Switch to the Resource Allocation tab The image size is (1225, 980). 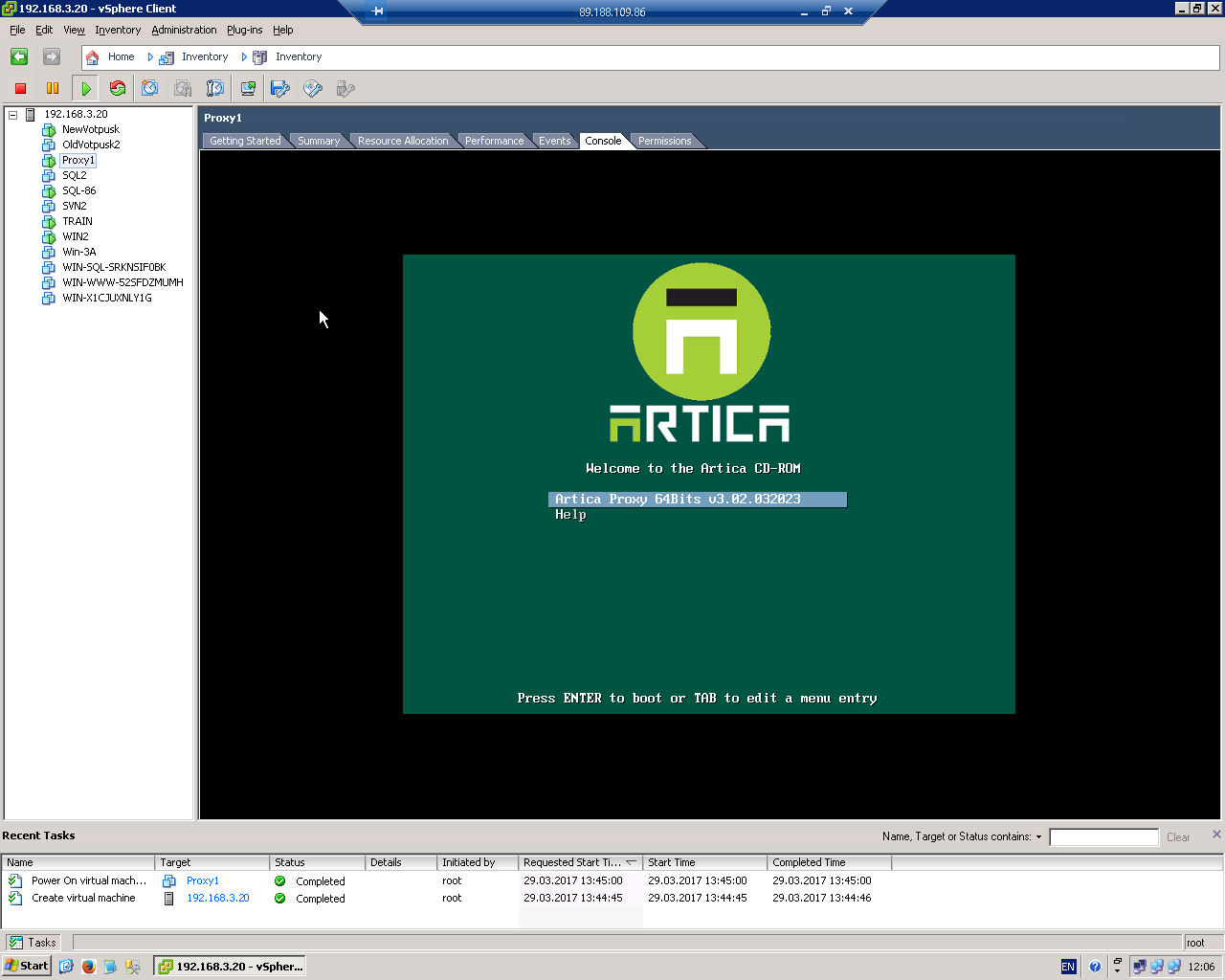pyautogui.click(x=403, y=141)
